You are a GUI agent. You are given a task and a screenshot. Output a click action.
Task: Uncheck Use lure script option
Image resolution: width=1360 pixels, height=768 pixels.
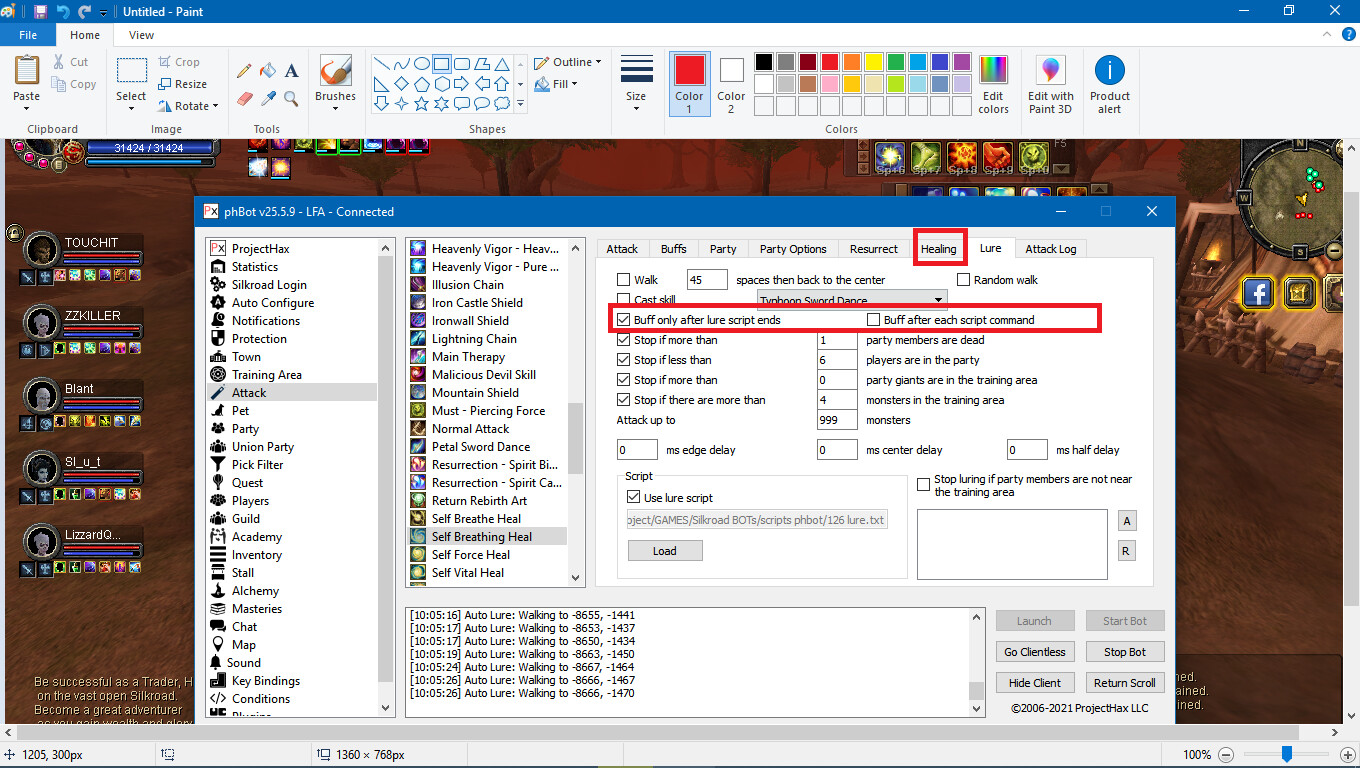click(633, 497)
